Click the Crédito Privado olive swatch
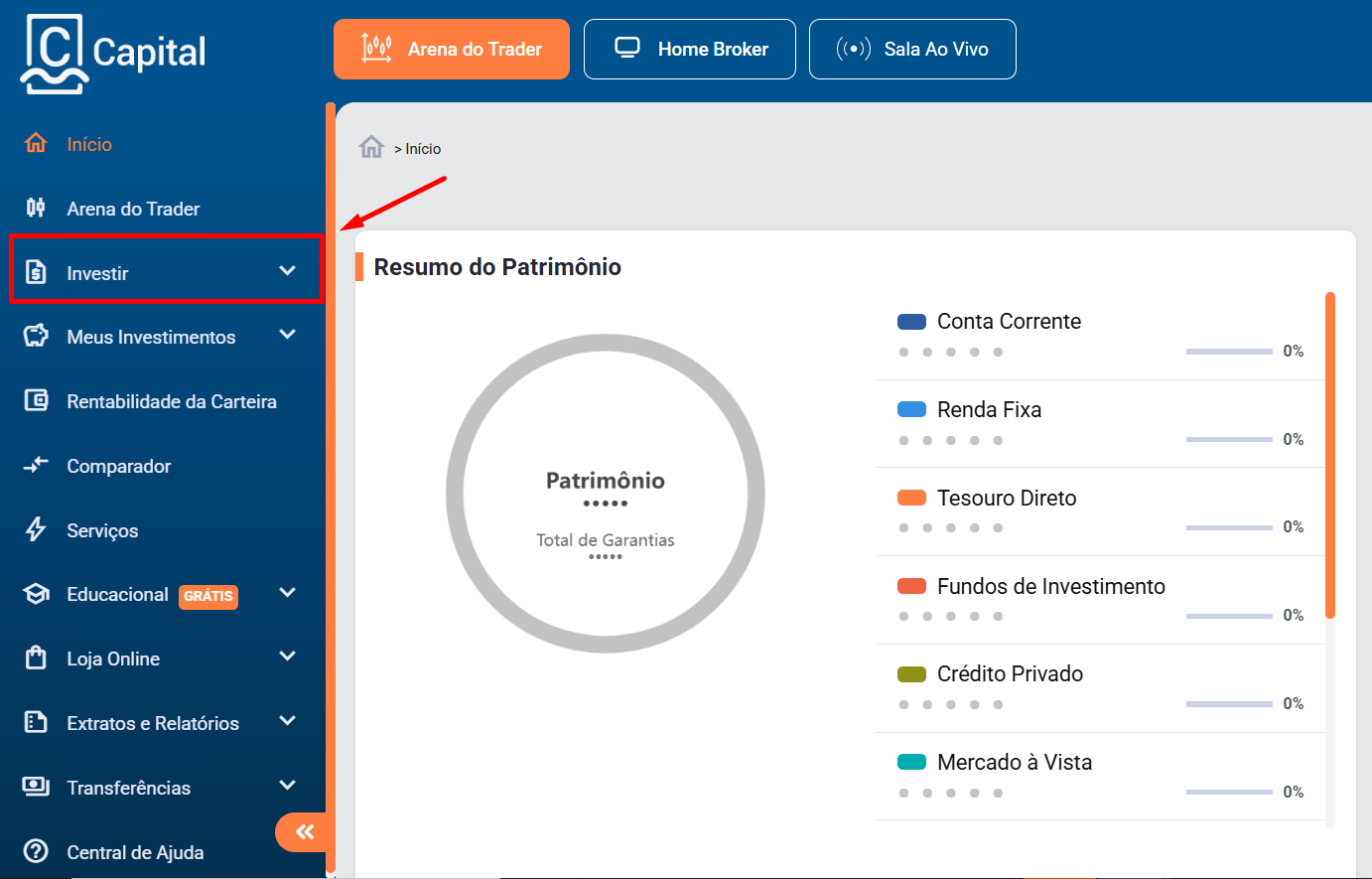1372x879 pixels. [911, 674]
